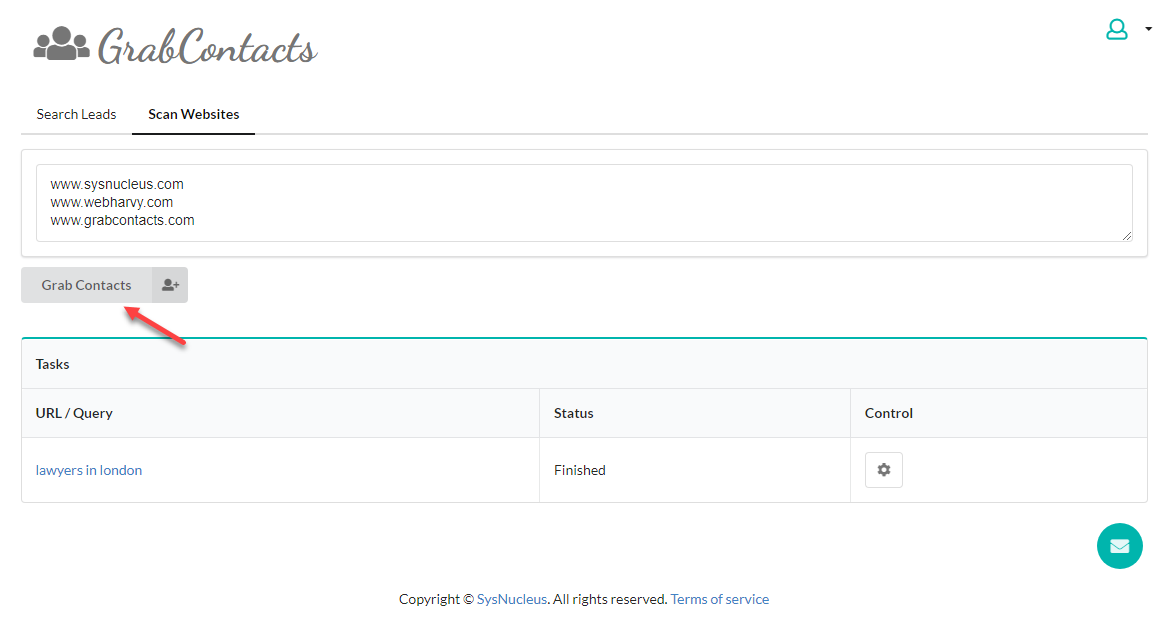
Task: Switch to the Search Leads tab
Action: [76, 114]
